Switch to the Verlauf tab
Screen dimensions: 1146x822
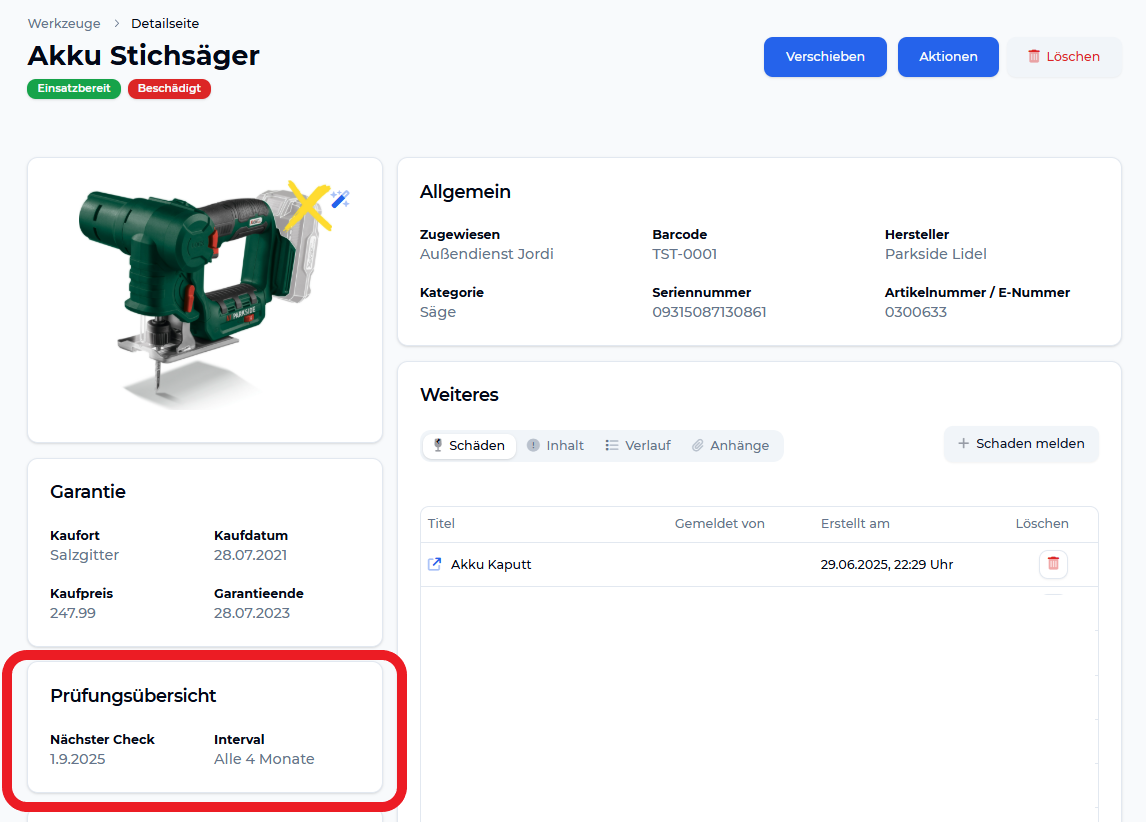[638, 446]
